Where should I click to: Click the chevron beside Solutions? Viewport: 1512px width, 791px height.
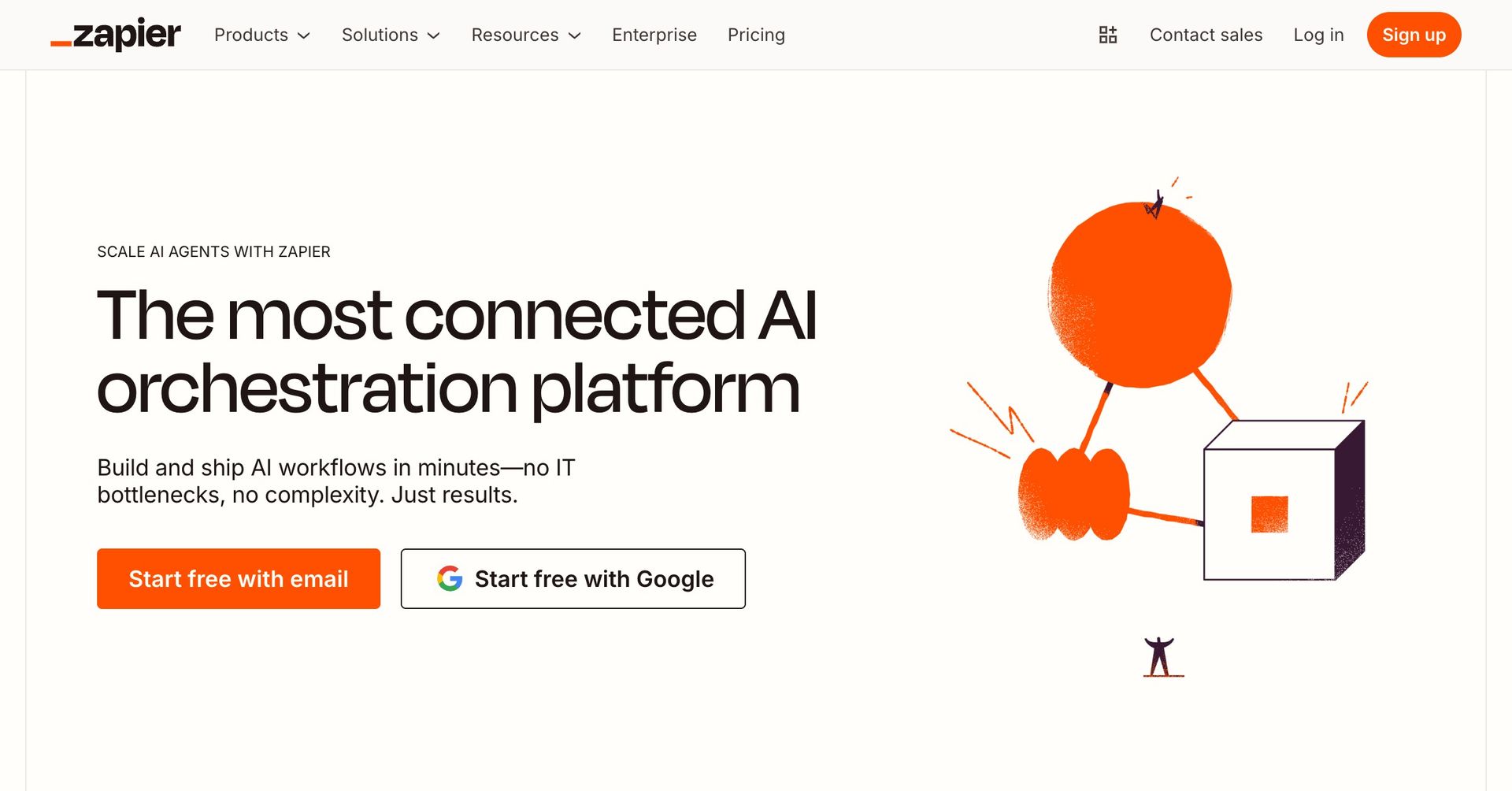click(x=433, y=36)
